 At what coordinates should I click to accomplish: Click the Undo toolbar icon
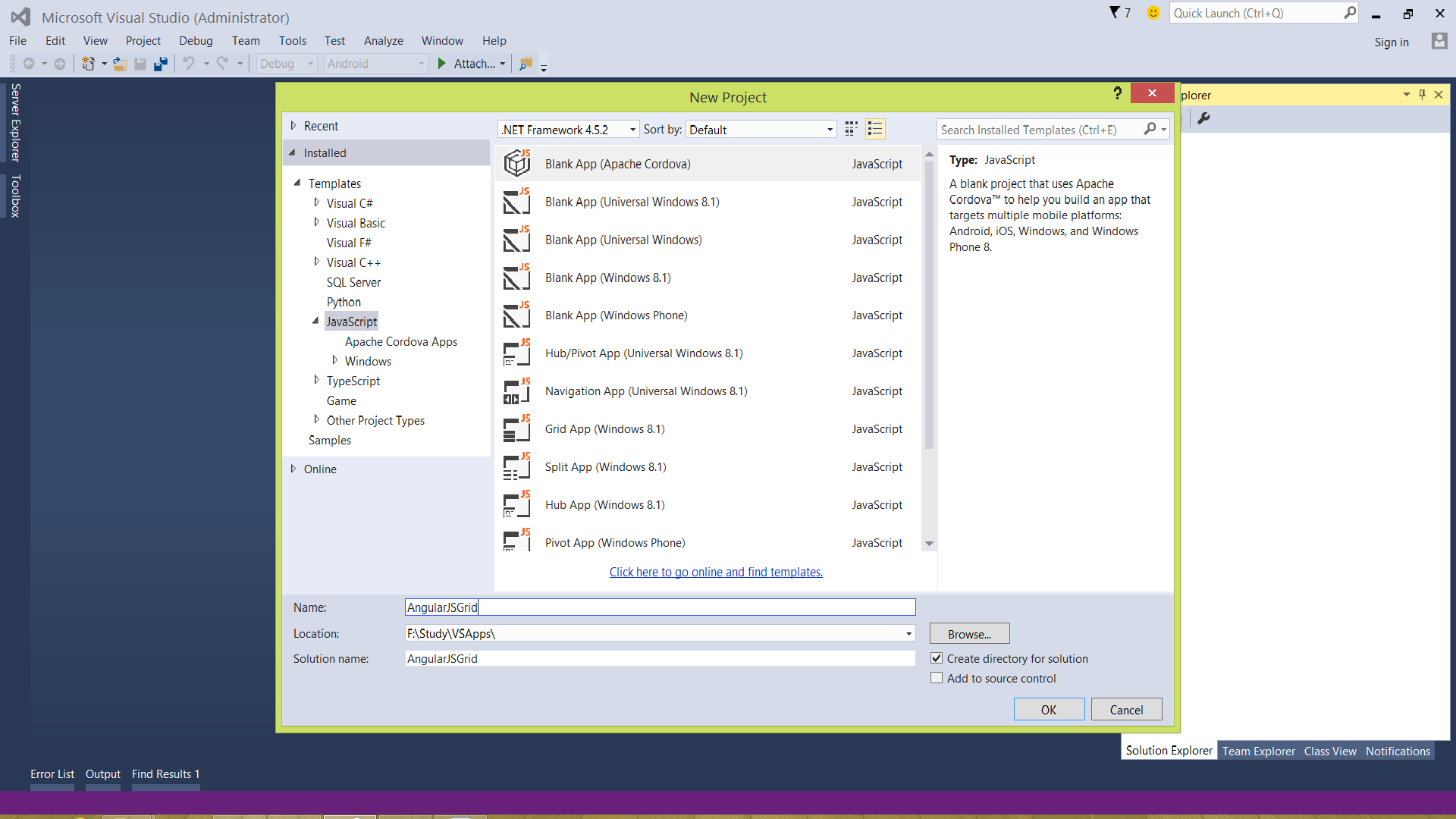click(x=189, y=64)
